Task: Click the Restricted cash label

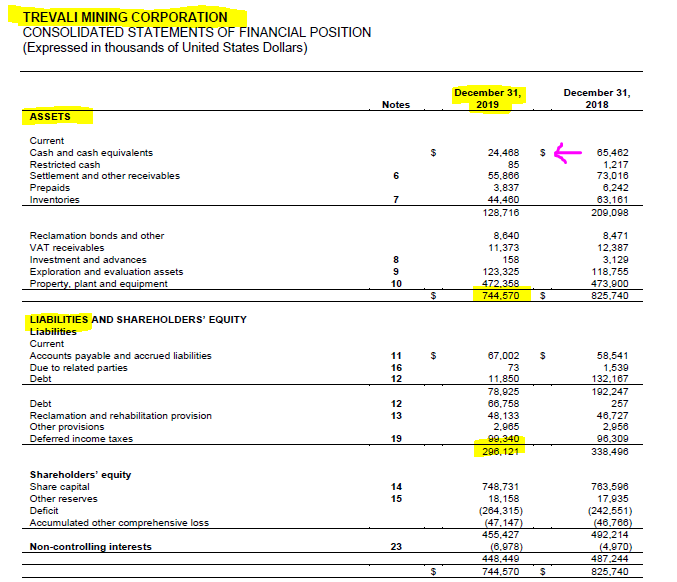Action: (x=65, y=165)
